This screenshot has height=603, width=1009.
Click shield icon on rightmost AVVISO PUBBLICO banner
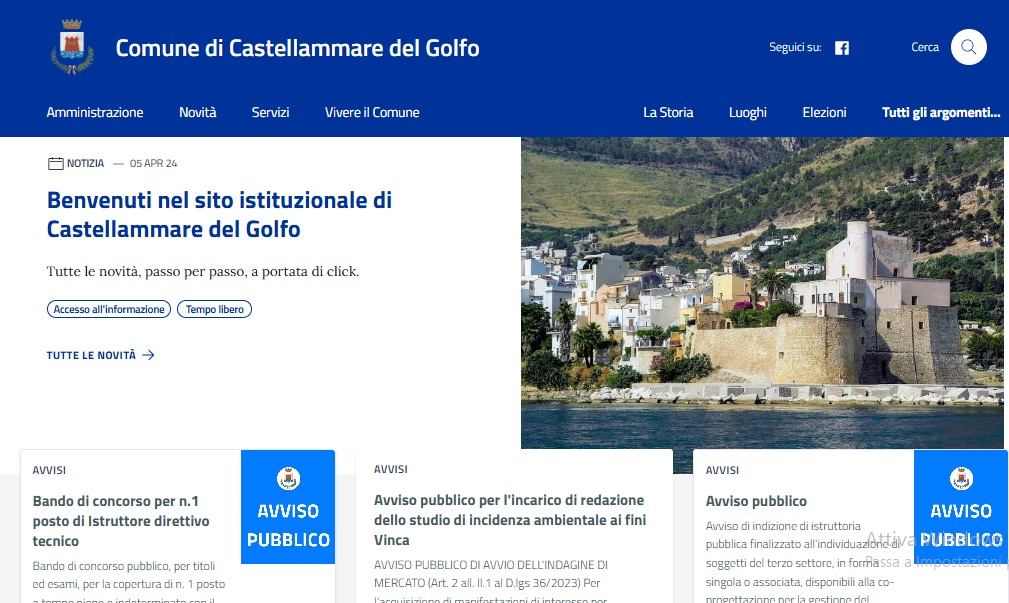[x=960, y=479]
